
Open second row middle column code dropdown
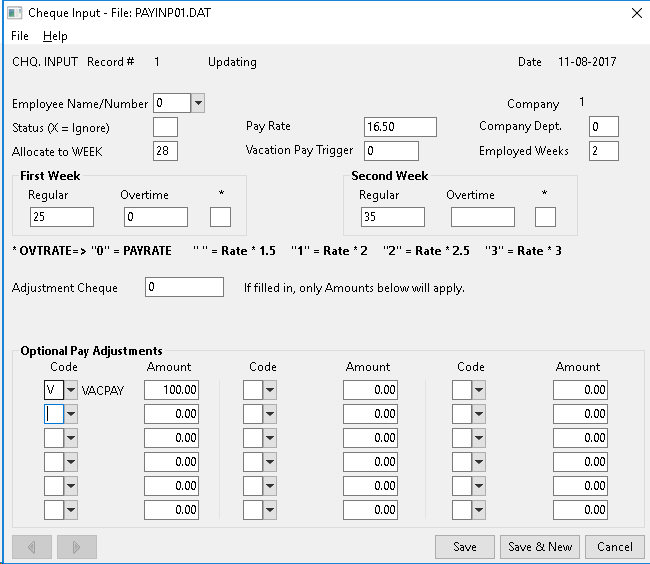coord(270,414)
